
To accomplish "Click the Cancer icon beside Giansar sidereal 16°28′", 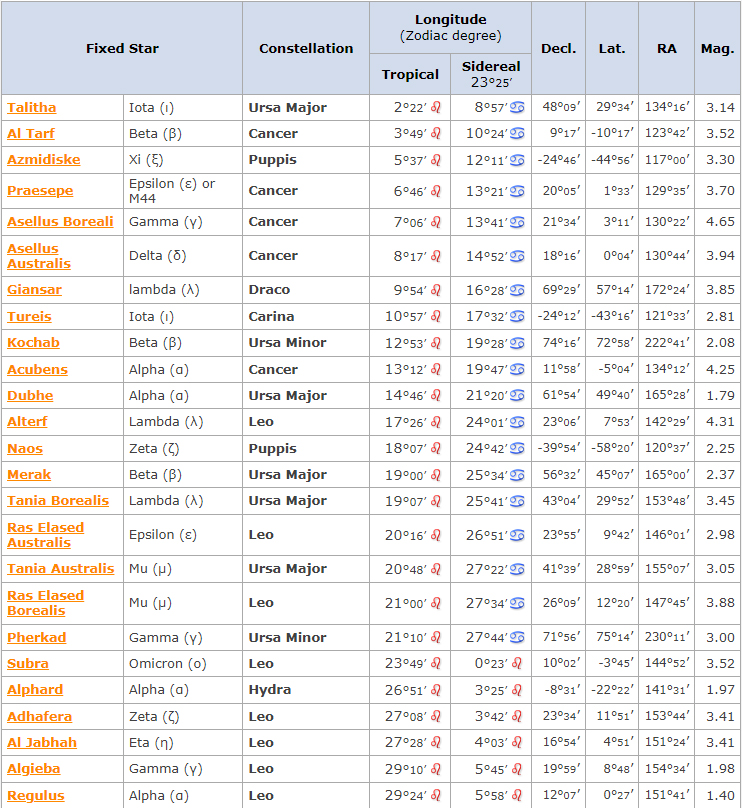I will coord(517,290).
